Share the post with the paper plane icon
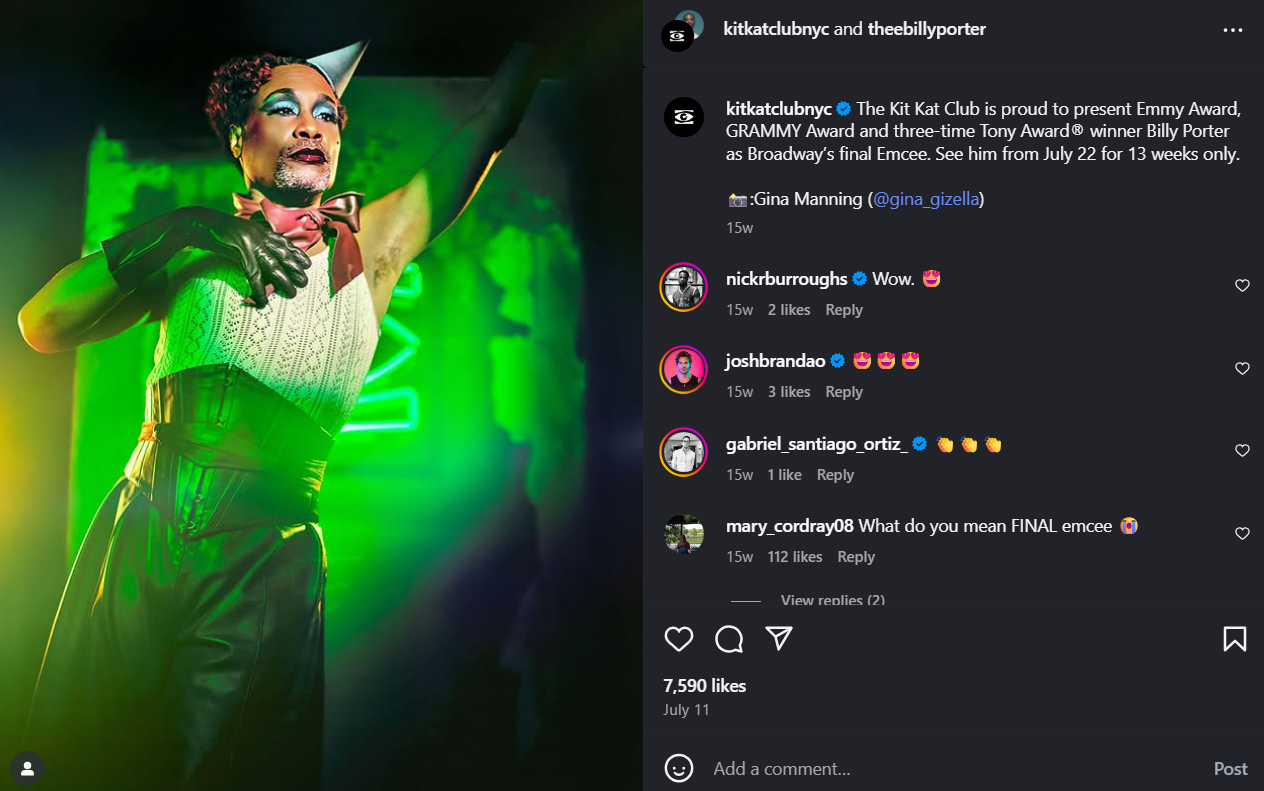The image size is (1264, 791). 779,639
